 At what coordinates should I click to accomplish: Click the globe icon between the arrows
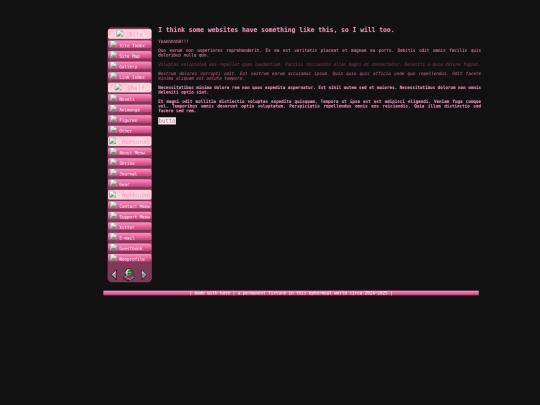click(x=129, y=274)
